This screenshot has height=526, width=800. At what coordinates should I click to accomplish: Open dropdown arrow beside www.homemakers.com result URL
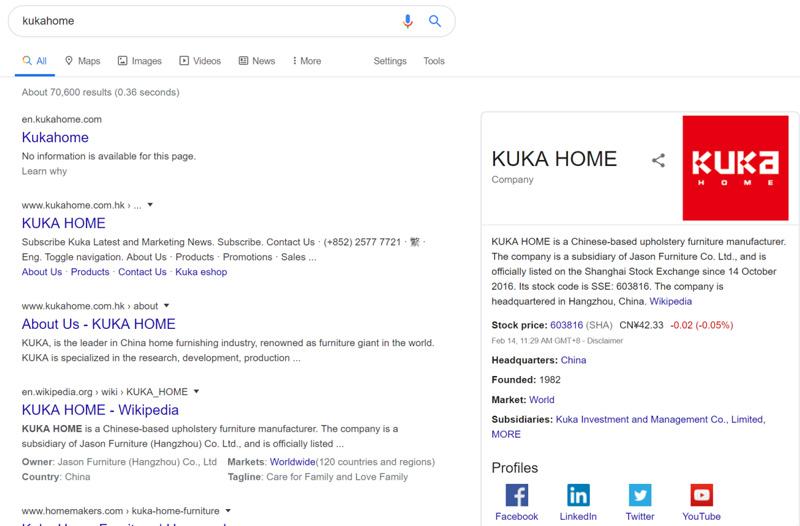[228, 510]
